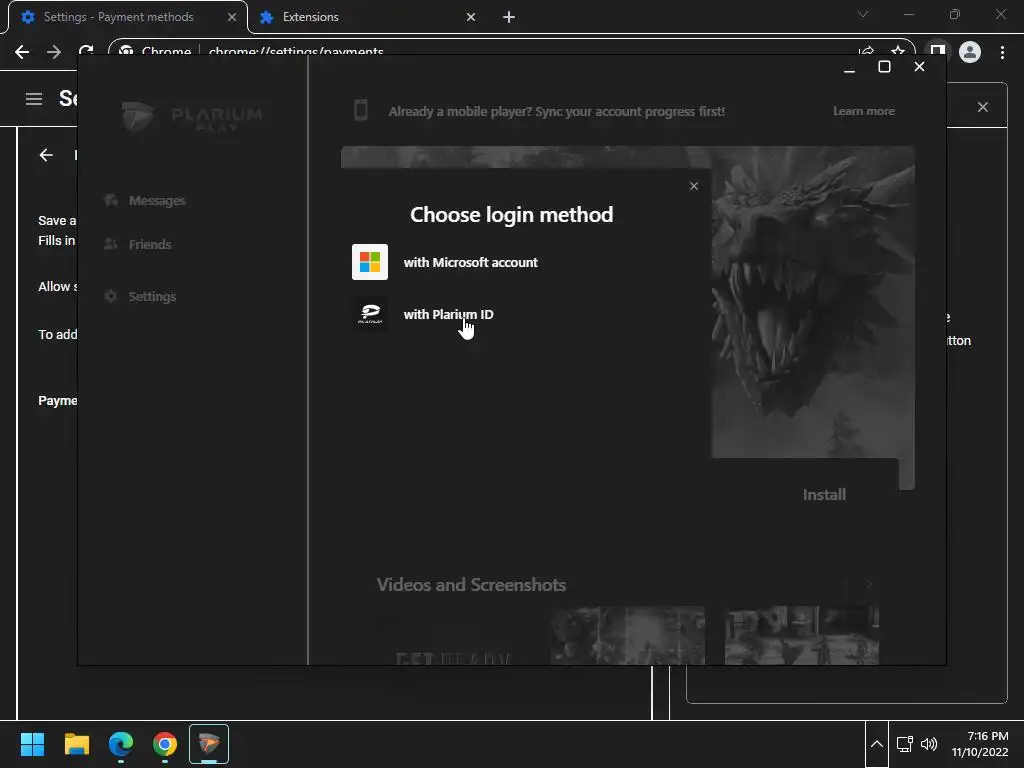Open a new Chrome tab

pyautogui.click(x=509, y=17)
